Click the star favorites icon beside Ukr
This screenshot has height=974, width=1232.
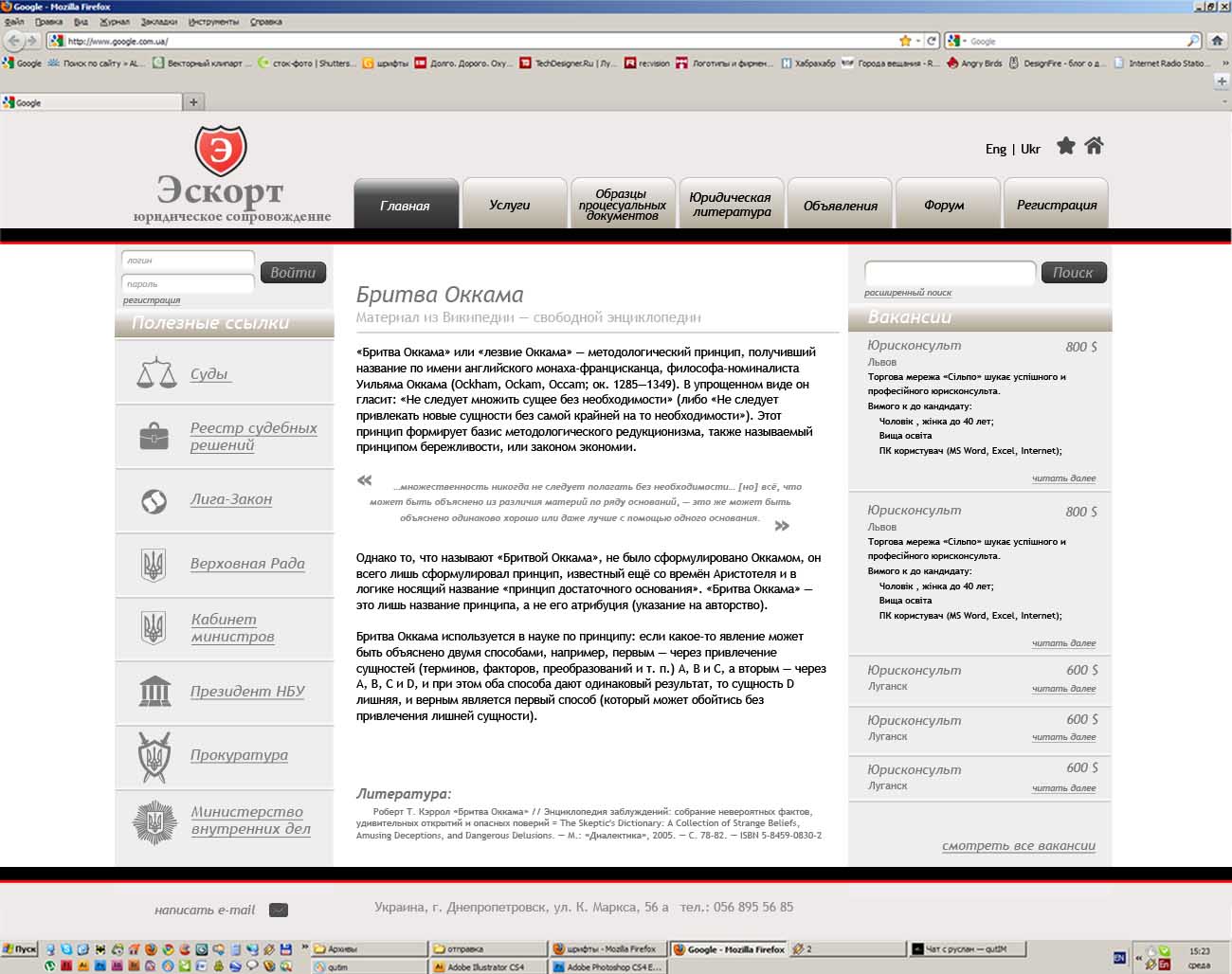1066,146
